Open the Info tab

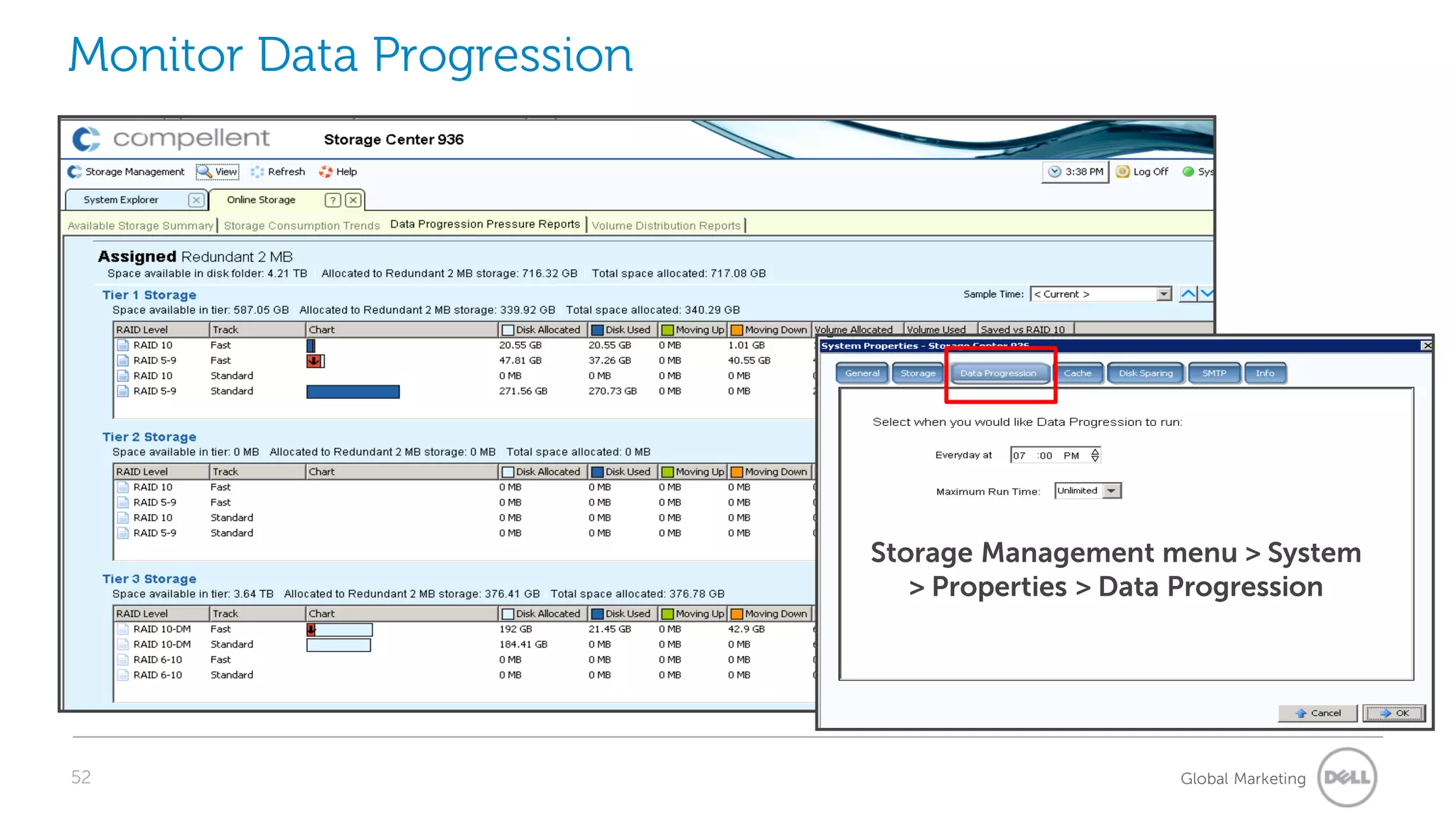point(1265,373)
